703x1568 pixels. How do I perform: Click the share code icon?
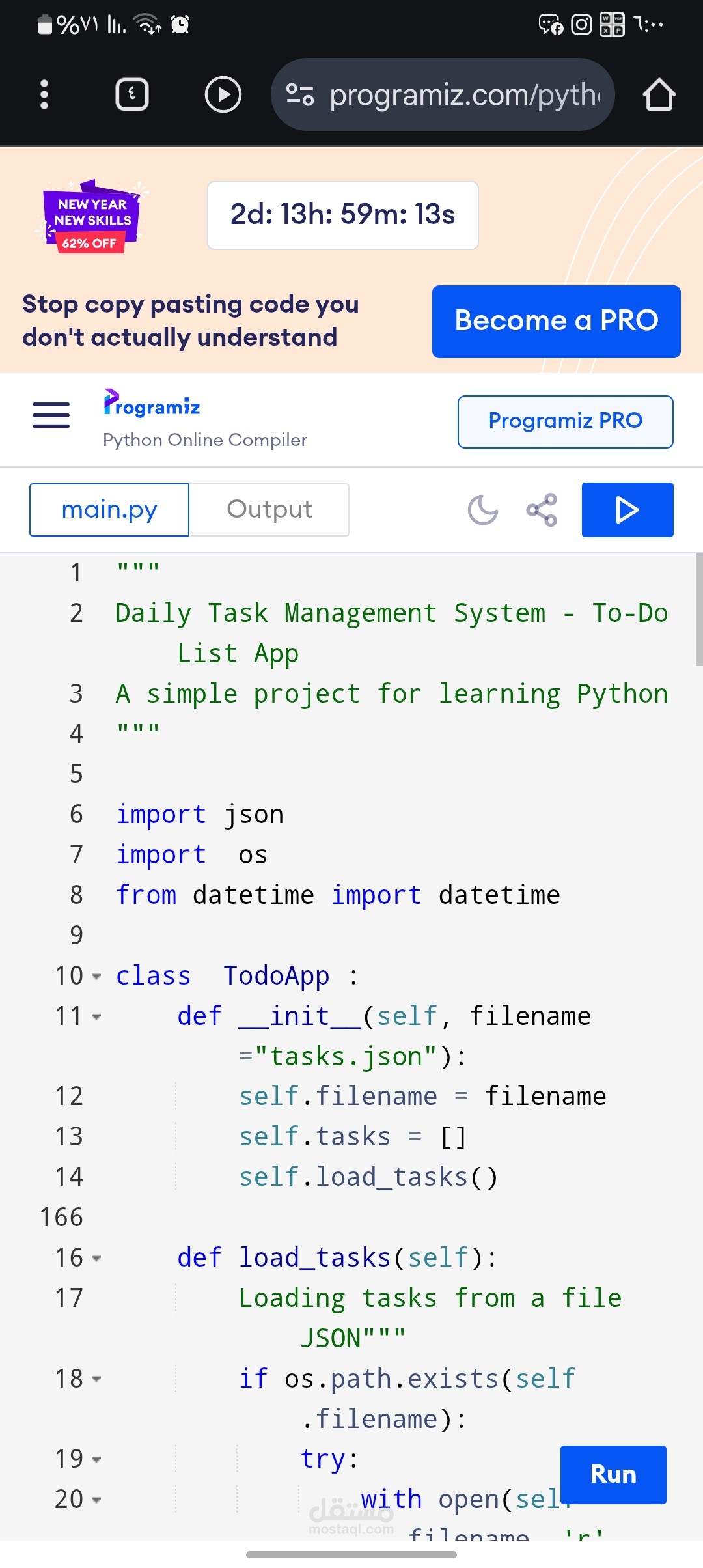point(542,510)
